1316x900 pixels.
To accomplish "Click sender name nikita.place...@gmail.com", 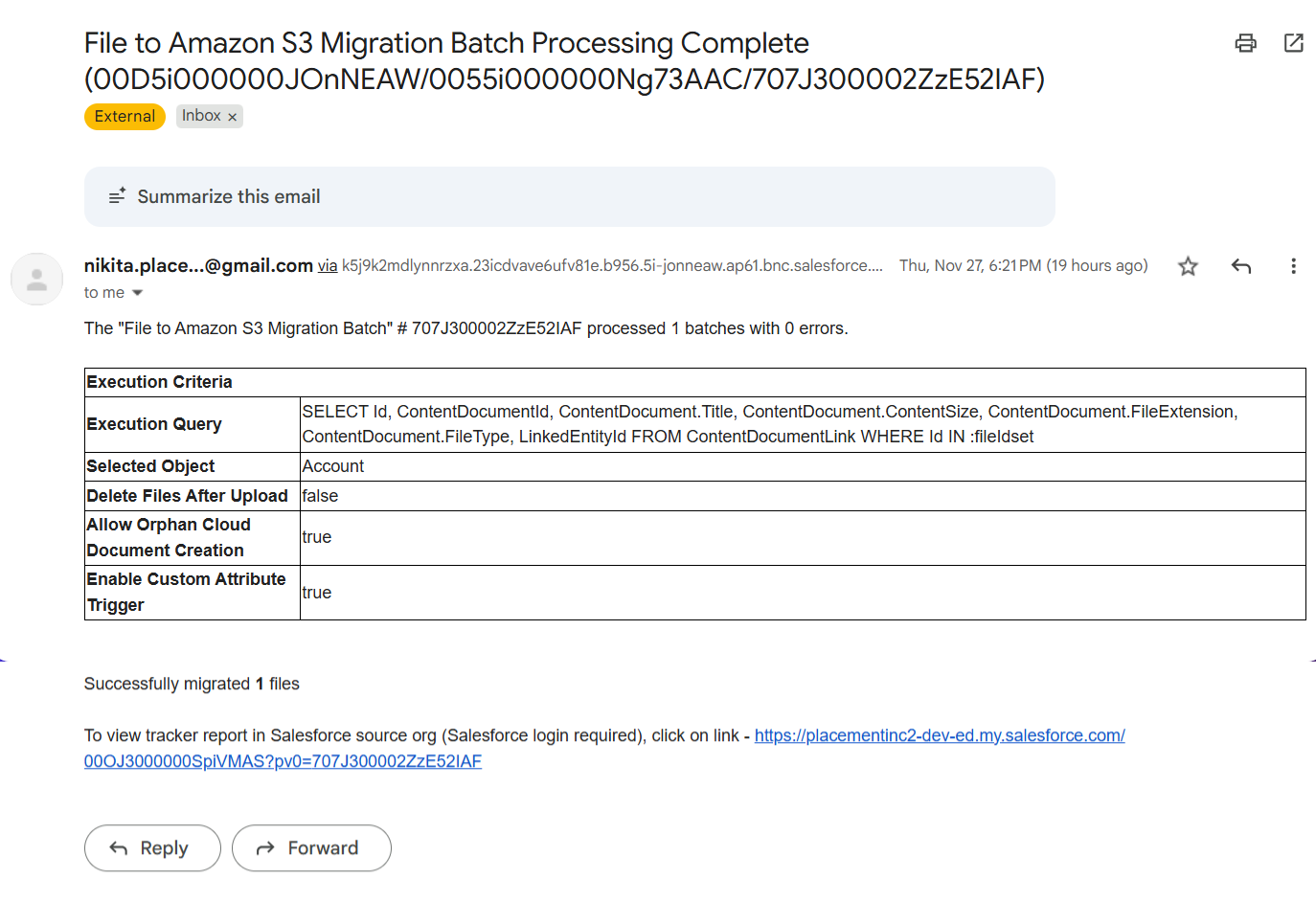I will [198, 265].
